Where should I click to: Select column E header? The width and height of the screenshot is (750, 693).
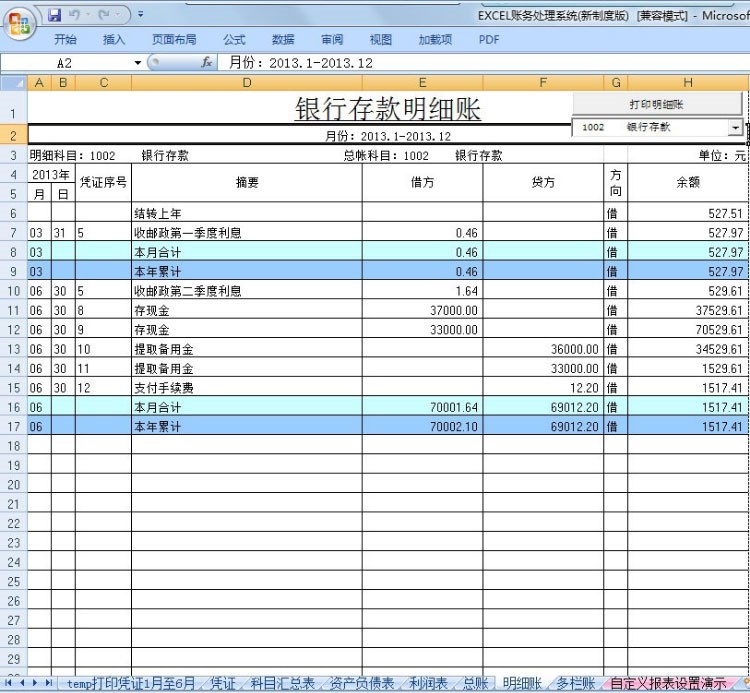point(422,83)
